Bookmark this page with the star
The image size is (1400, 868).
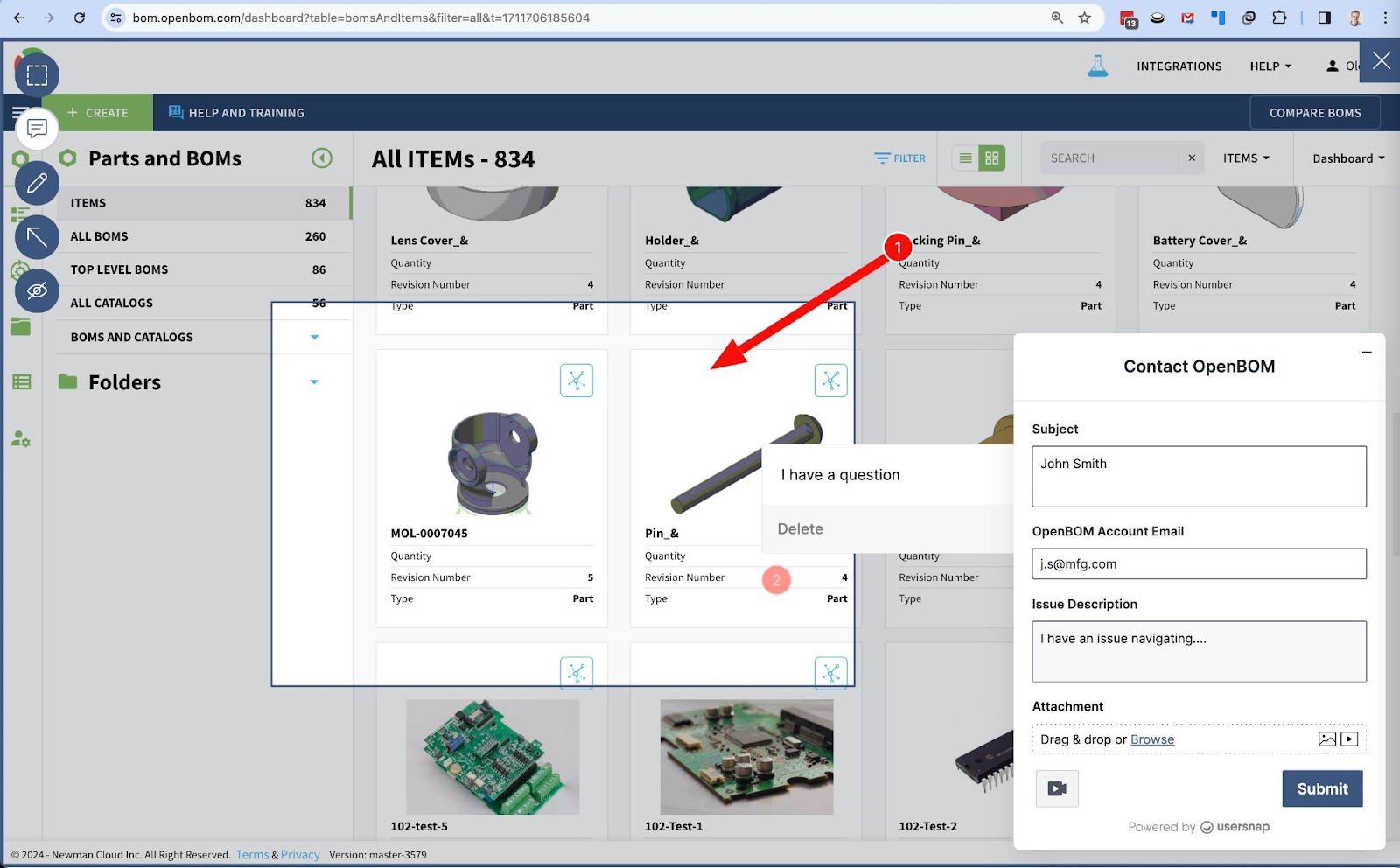coord(1085,17)
